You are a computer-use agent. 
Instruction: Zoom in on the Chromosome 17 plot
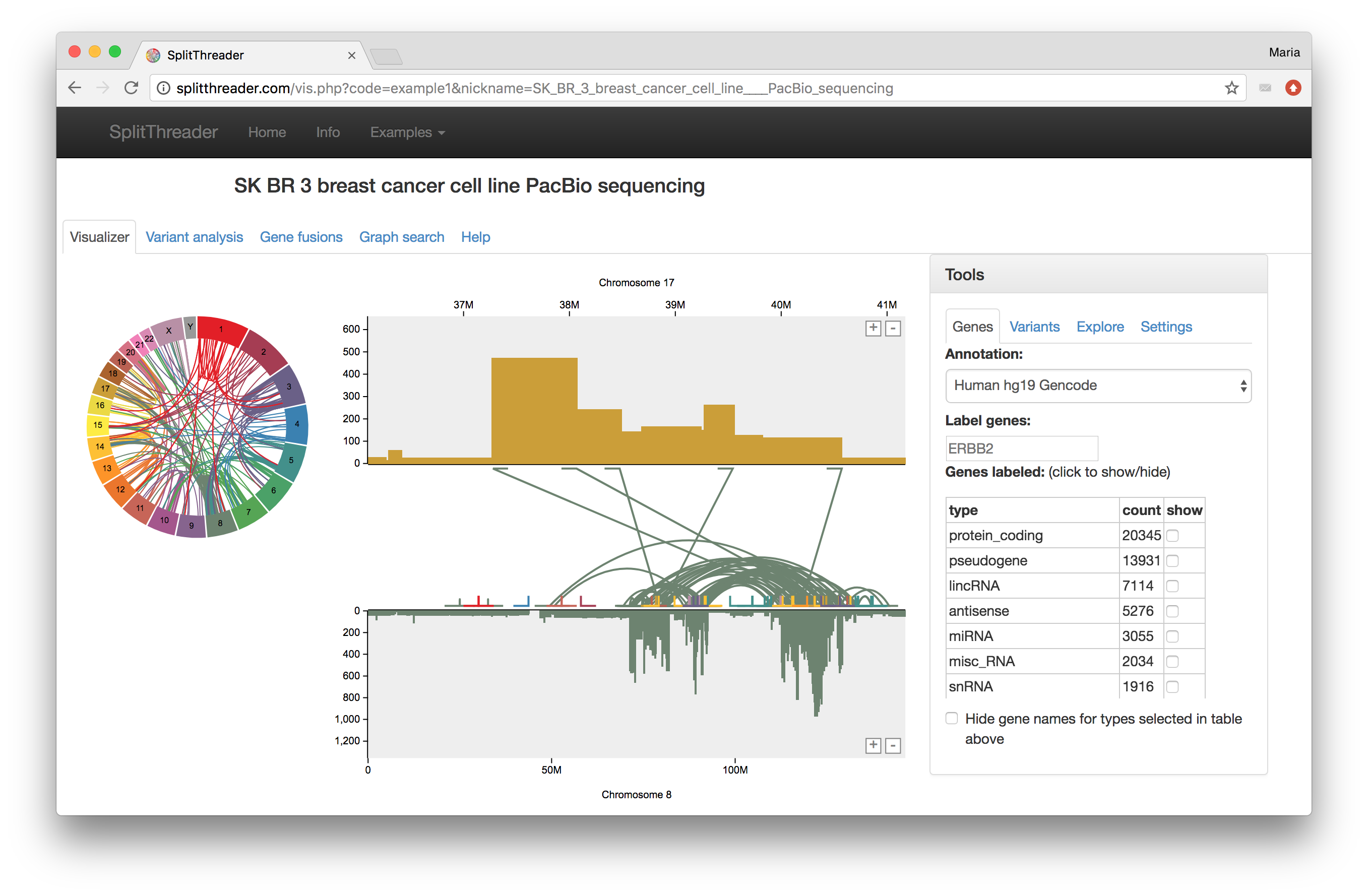tap(873, 328)
